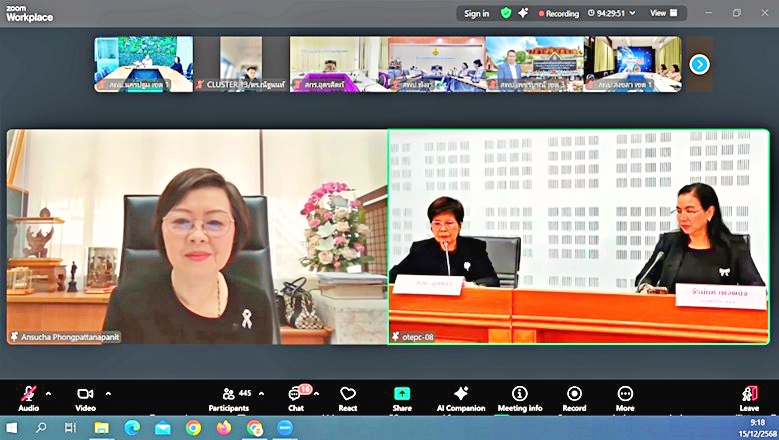Open the View layout menu

(663, 13)
